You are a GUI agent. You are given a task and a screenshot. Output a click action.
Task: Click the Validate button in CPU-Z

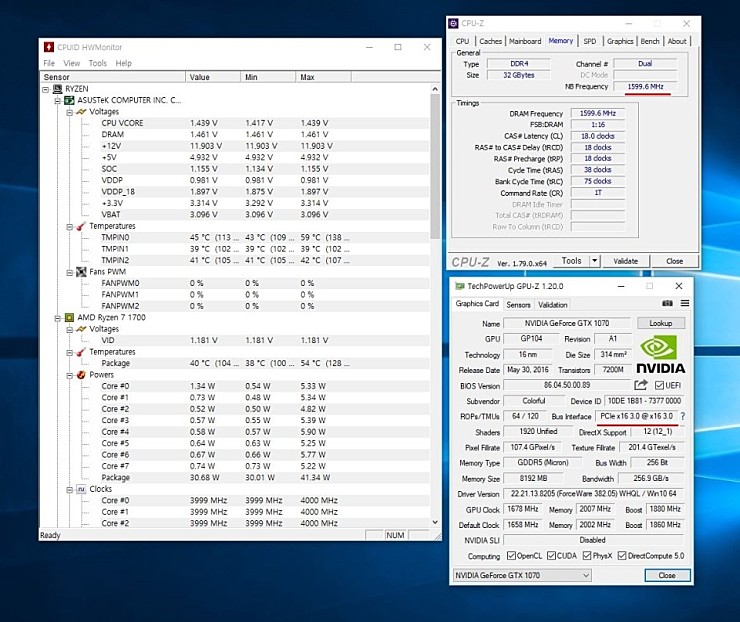pyautogui.click(x=625, y=261)
